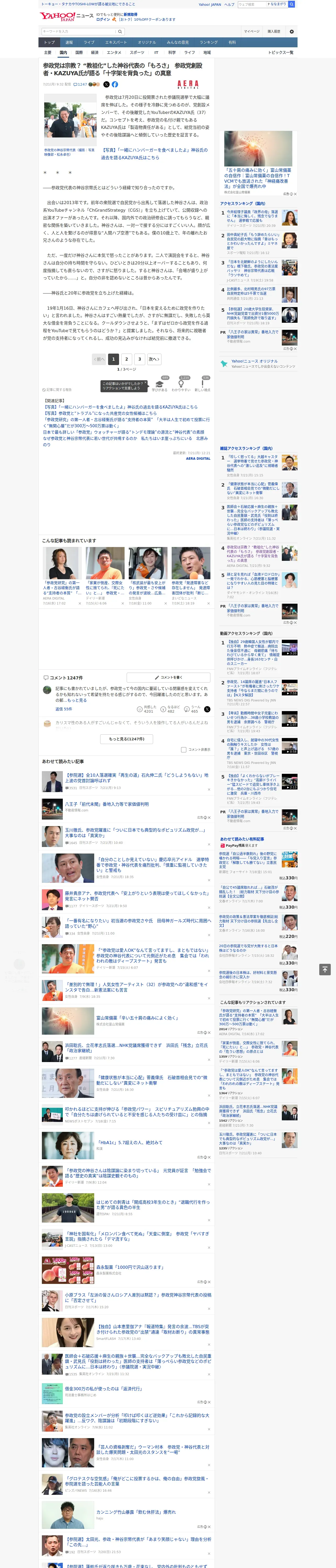The image size is (336, 1568).
Task: Open 購入履歴 link
Action: pos(274,32)
